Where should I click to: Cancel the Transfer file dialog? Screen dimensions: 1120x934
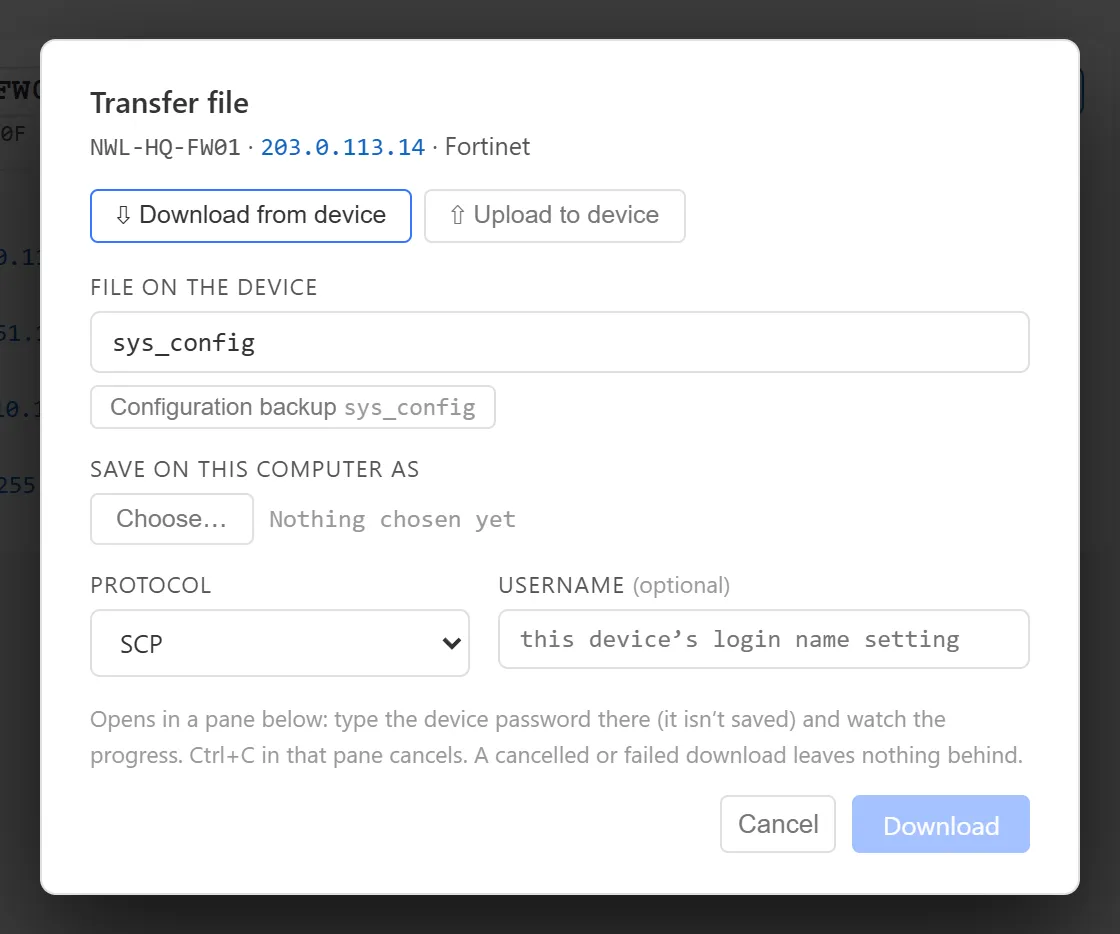[x=778, y=824]
